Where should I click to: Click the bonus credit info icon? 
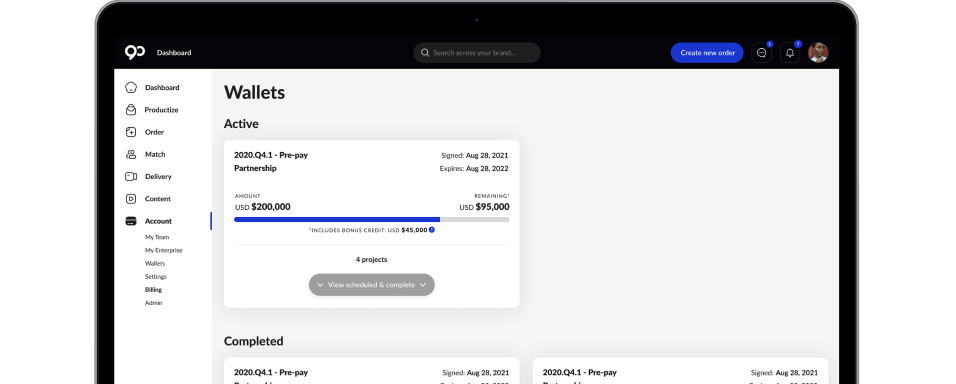(432, 230)
